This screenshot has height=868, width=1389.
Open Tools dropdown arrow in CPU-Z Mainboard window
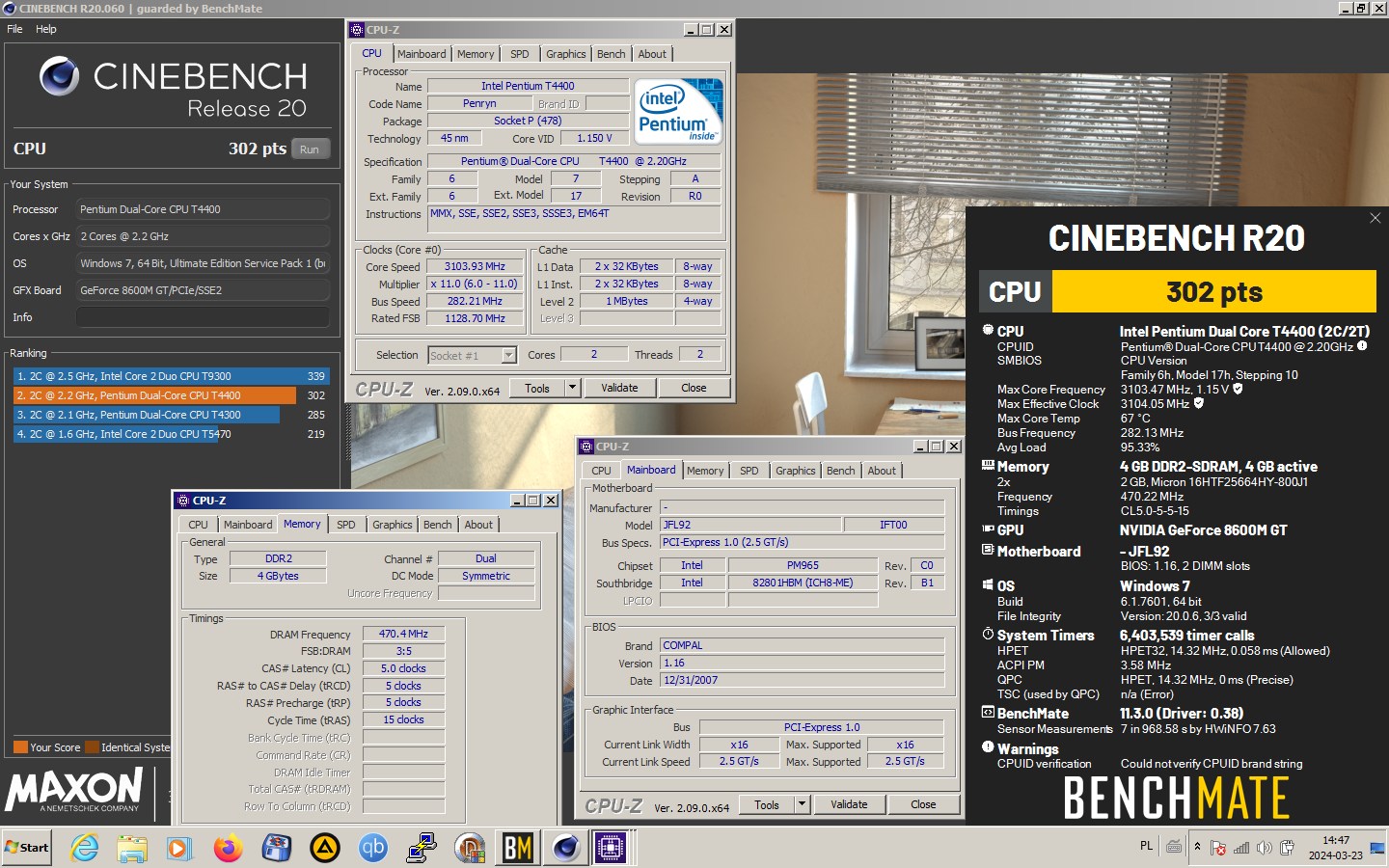pos(802,804)
